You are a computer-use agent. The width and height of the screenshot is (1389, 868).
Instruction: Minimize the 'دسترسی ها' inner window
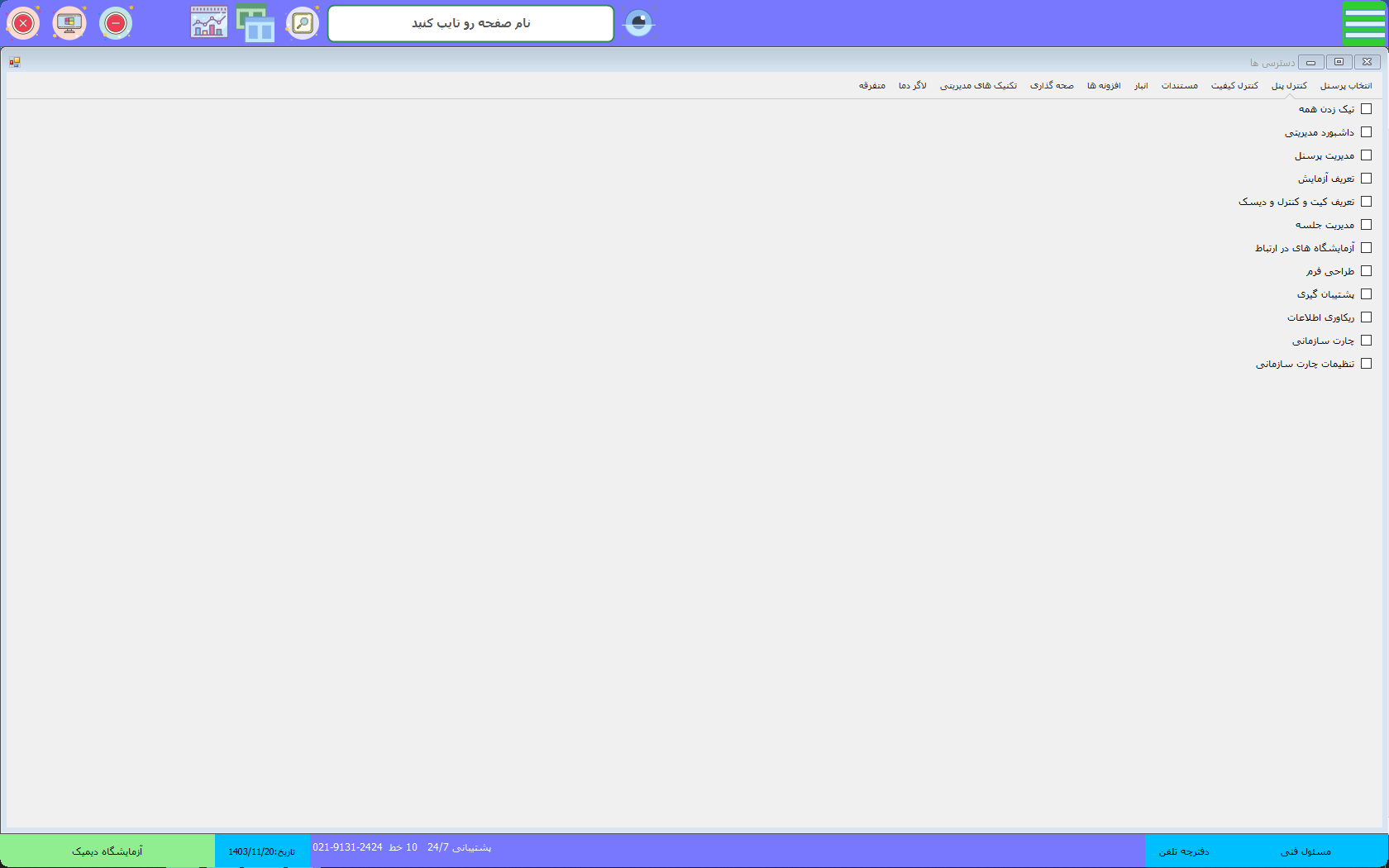[1311, 62]
